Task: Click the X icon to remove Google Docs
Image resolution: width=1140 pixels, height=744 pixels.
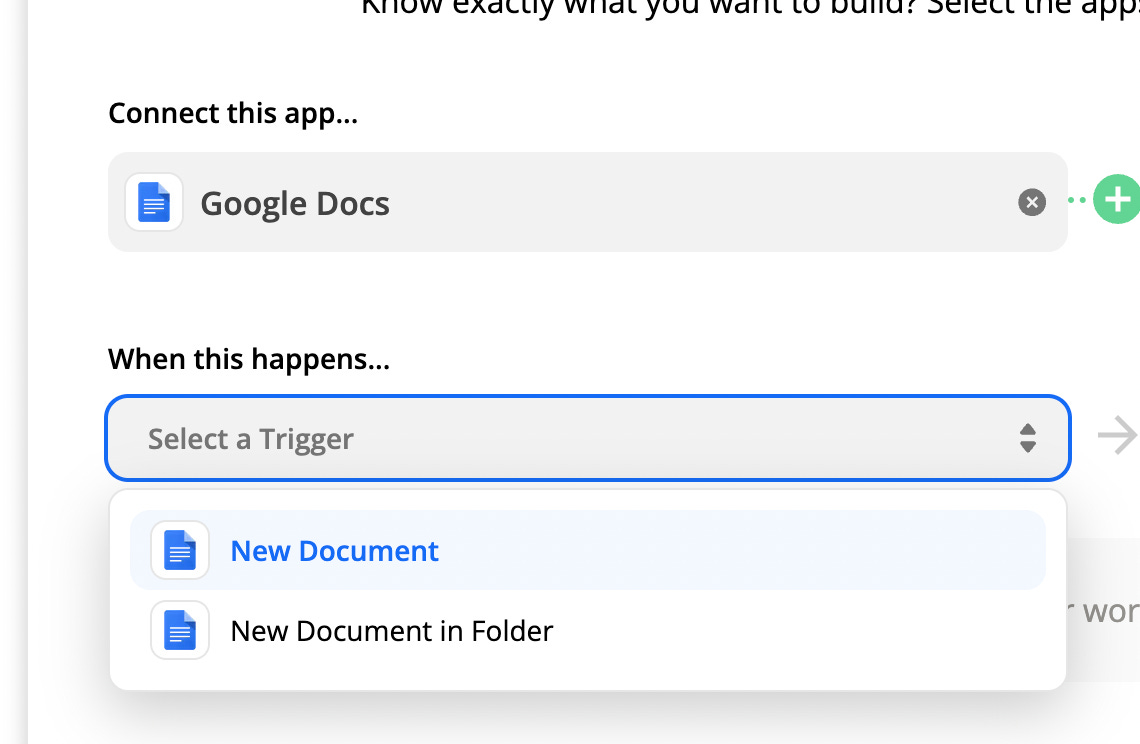Action: point(1031,202)
